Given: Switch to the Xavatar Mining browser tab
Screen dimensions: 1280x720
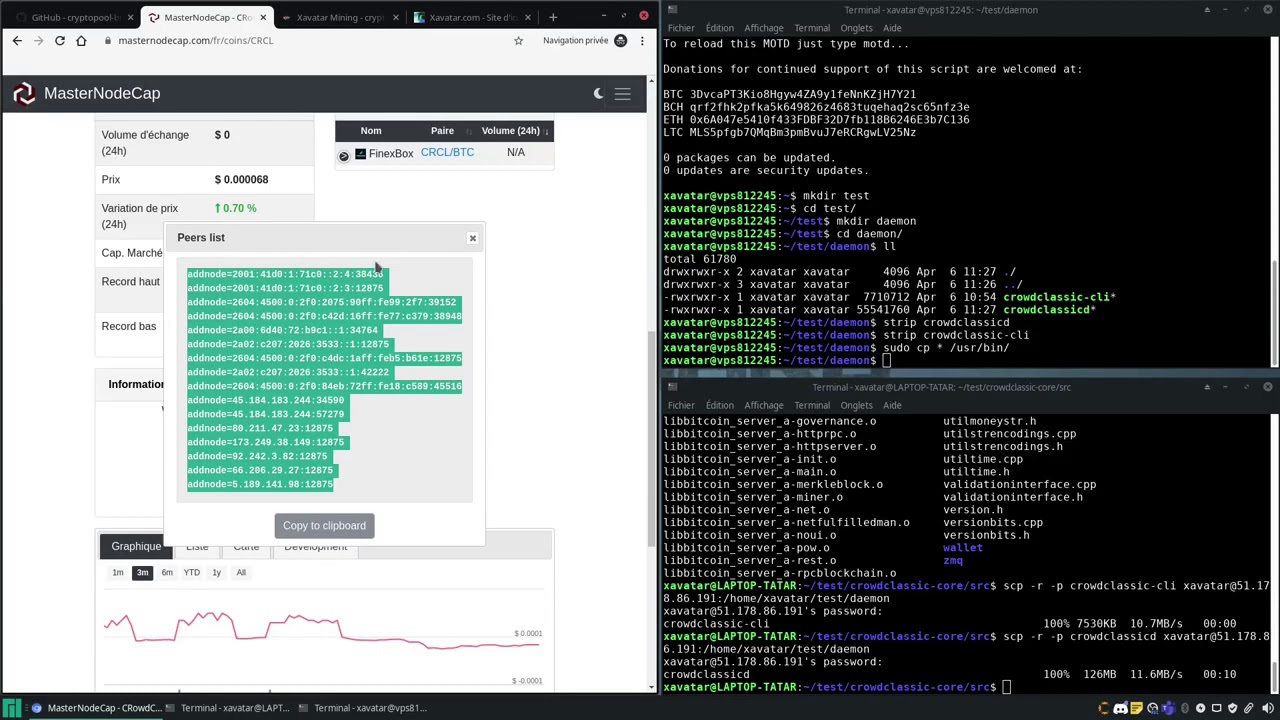Looking at the screenshot, I should (338, 17).
